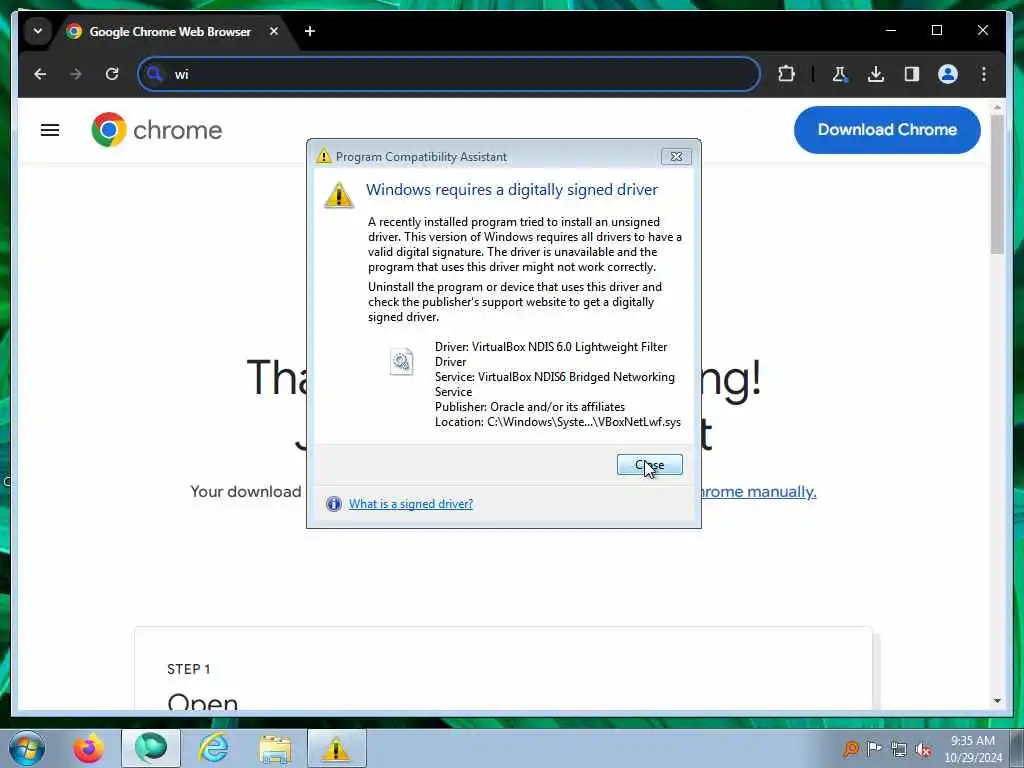Screen dimensions: 1024x768
Task: Open Chrome three-dot menu
Action: tap(984, 74)
